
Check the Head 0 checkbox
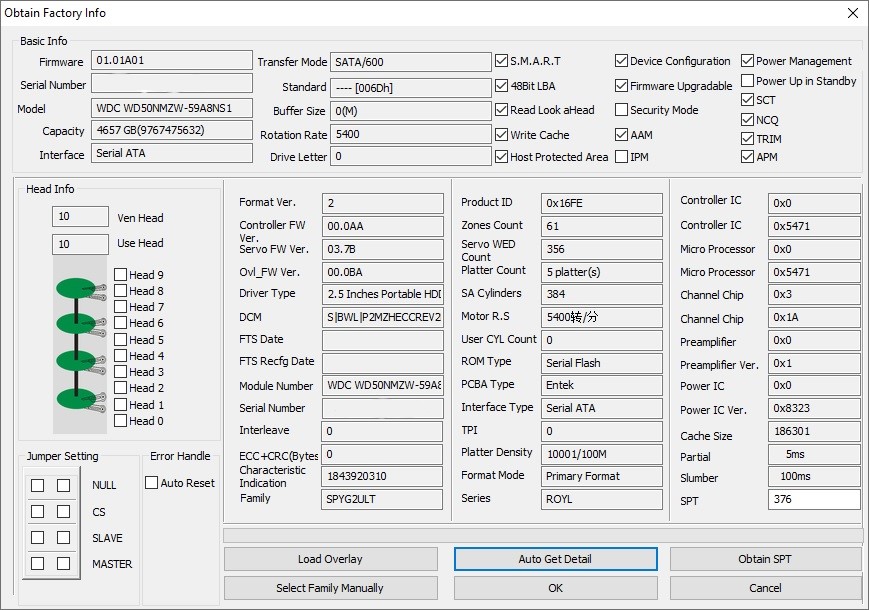120,421
